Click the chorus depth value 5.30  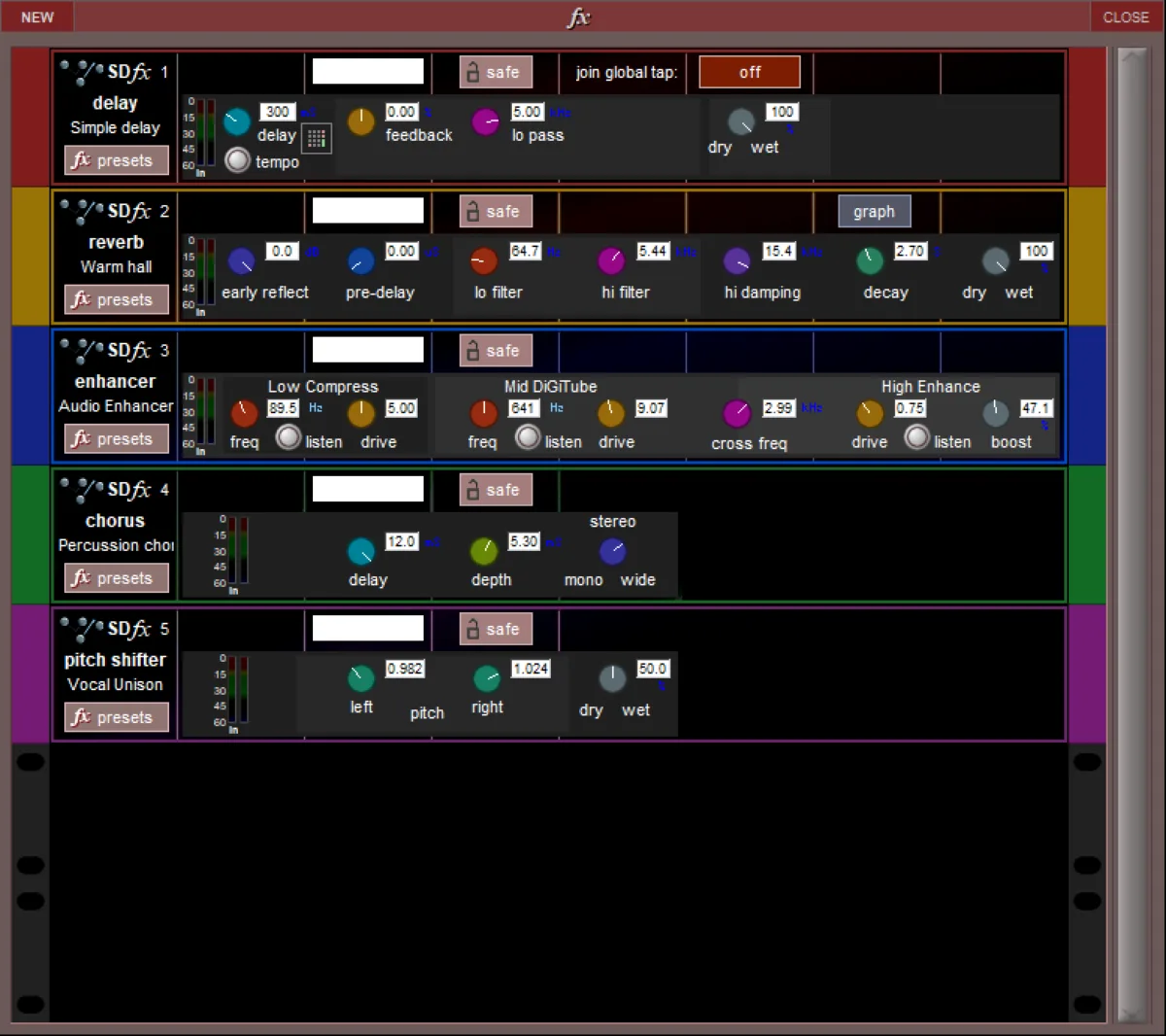(x=524, y=541)
